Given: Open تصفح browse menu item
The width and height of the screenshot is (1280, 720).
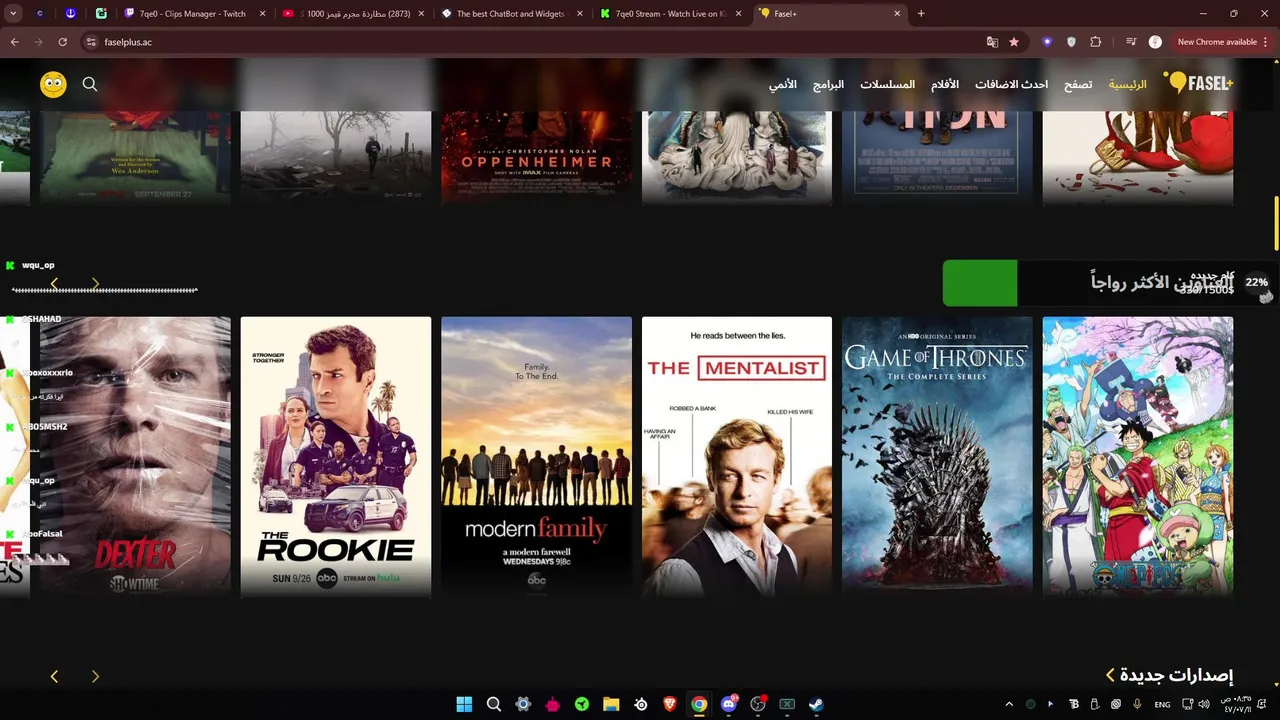Looking at the screenshot, I should pos(1078,84).
